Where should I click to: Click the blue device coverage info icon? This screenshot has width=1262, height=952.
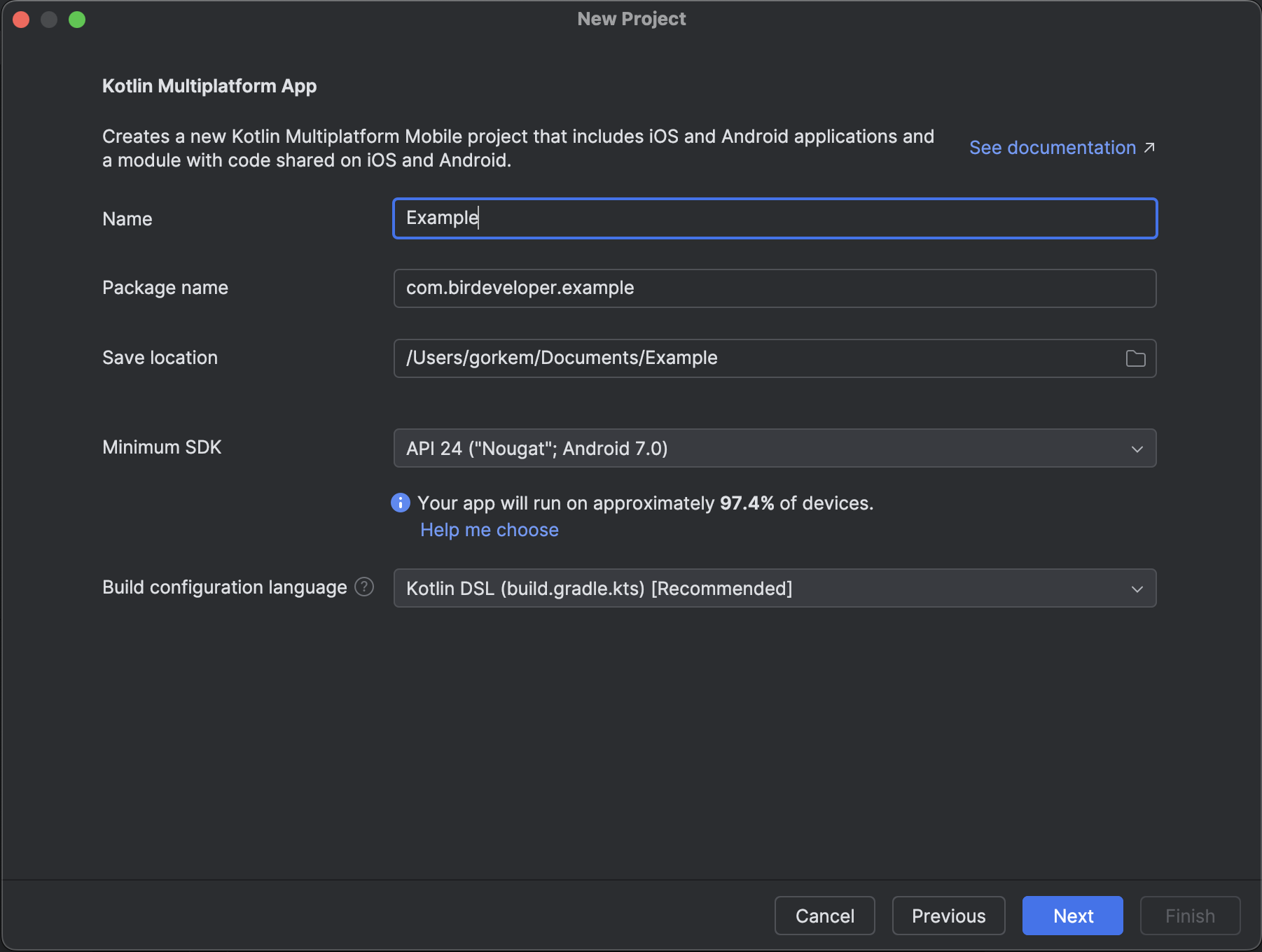coord(399,503)
